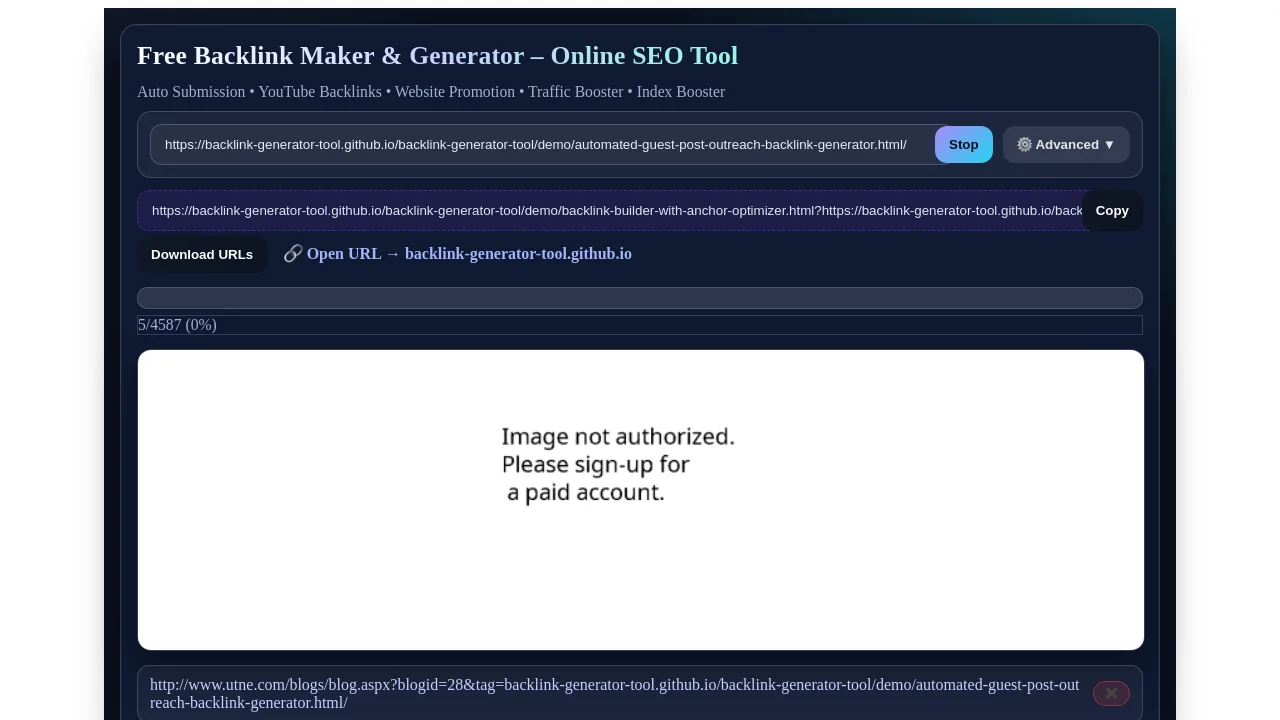Click the chain link icon before Open URL

(293, 253)
